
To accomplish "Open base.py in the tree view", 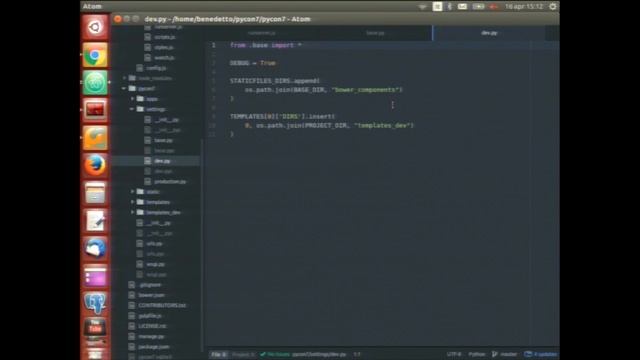I will (x=163, y=140).
